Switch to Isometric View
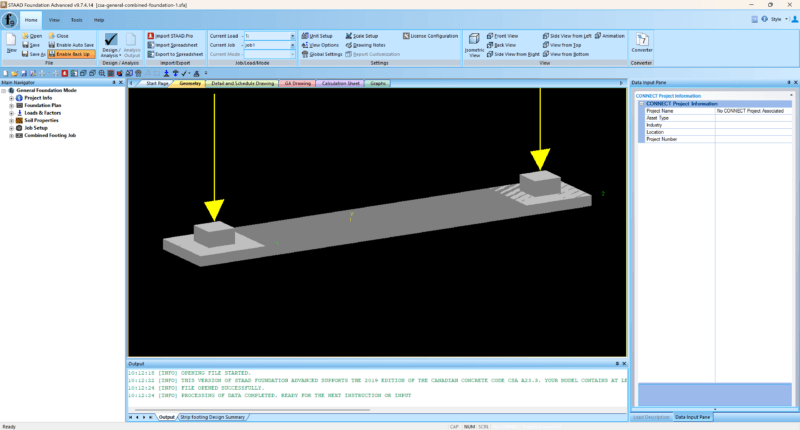This screenshot has height=430, width=800. [474, 45]
